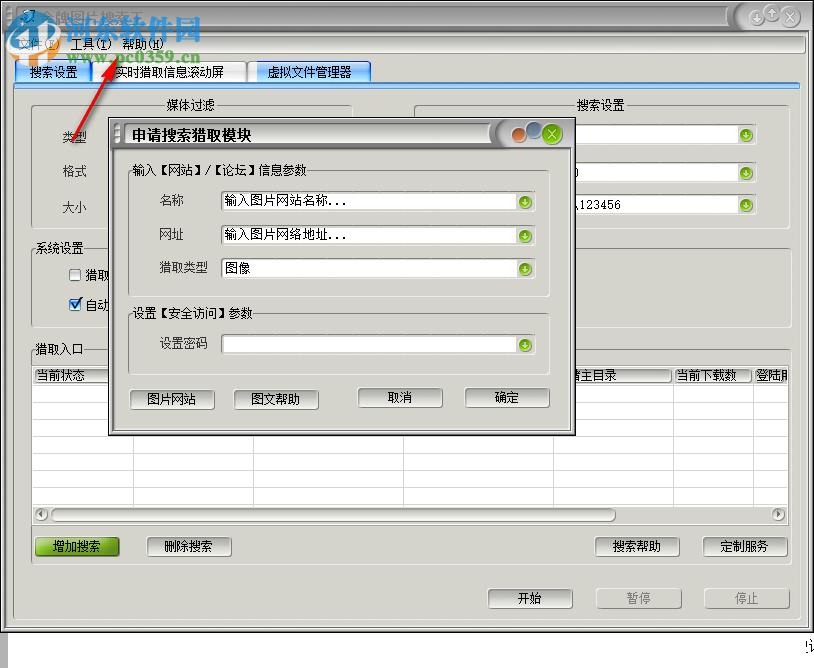Image resolution: width=814 pixels, height=668 pixels.
Task: Enable the 猎取 checkbox under 系统设置
Action: [x=75, y=277]
